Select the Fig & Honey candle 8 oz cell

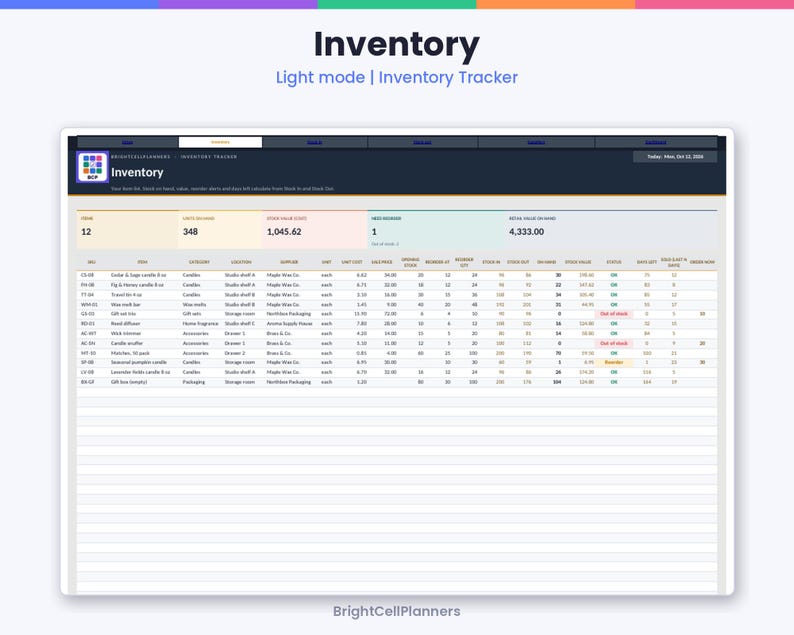137,285
